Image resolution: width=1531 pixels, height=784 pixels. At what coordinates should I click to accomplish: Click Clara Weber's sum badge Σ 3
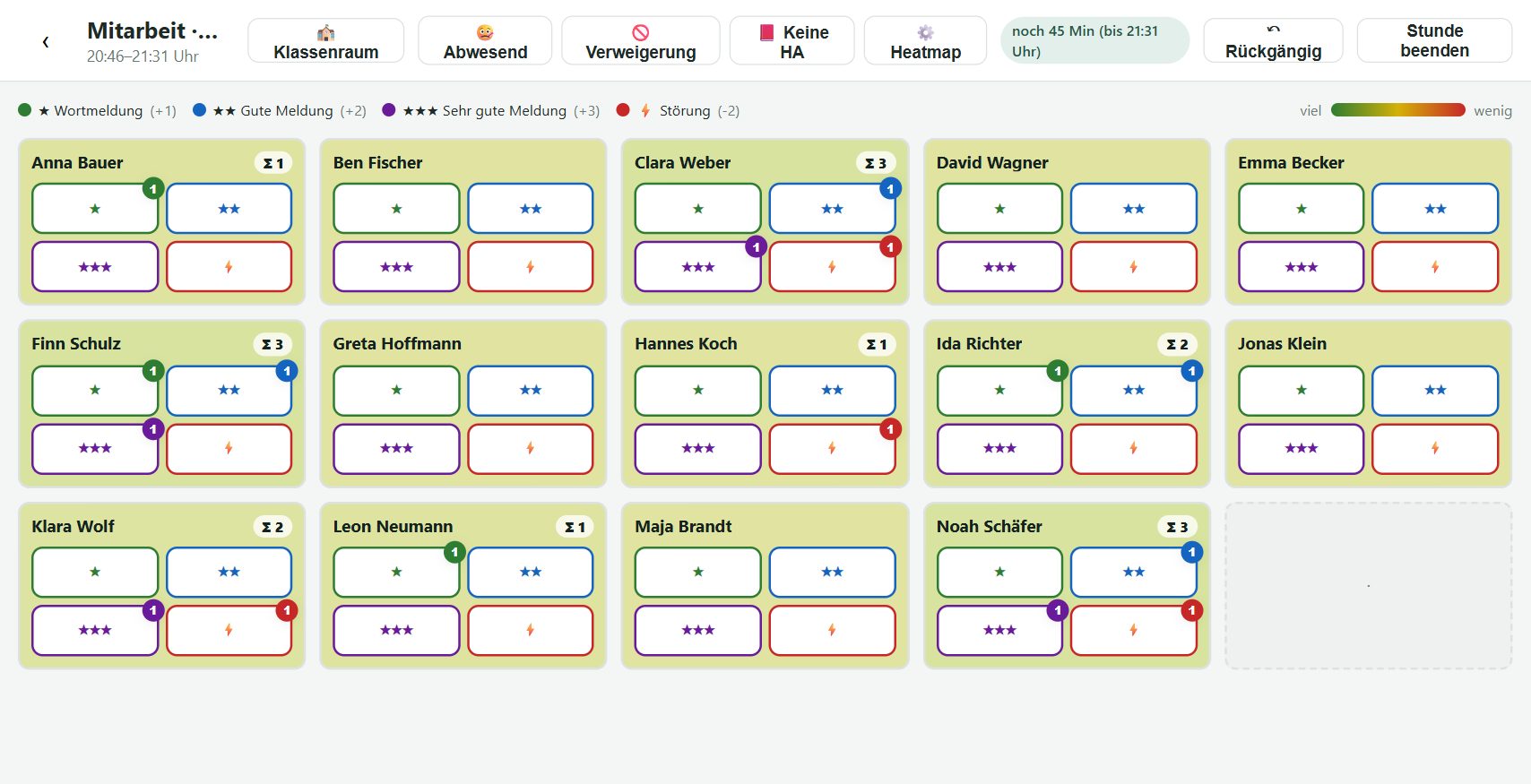876,163
